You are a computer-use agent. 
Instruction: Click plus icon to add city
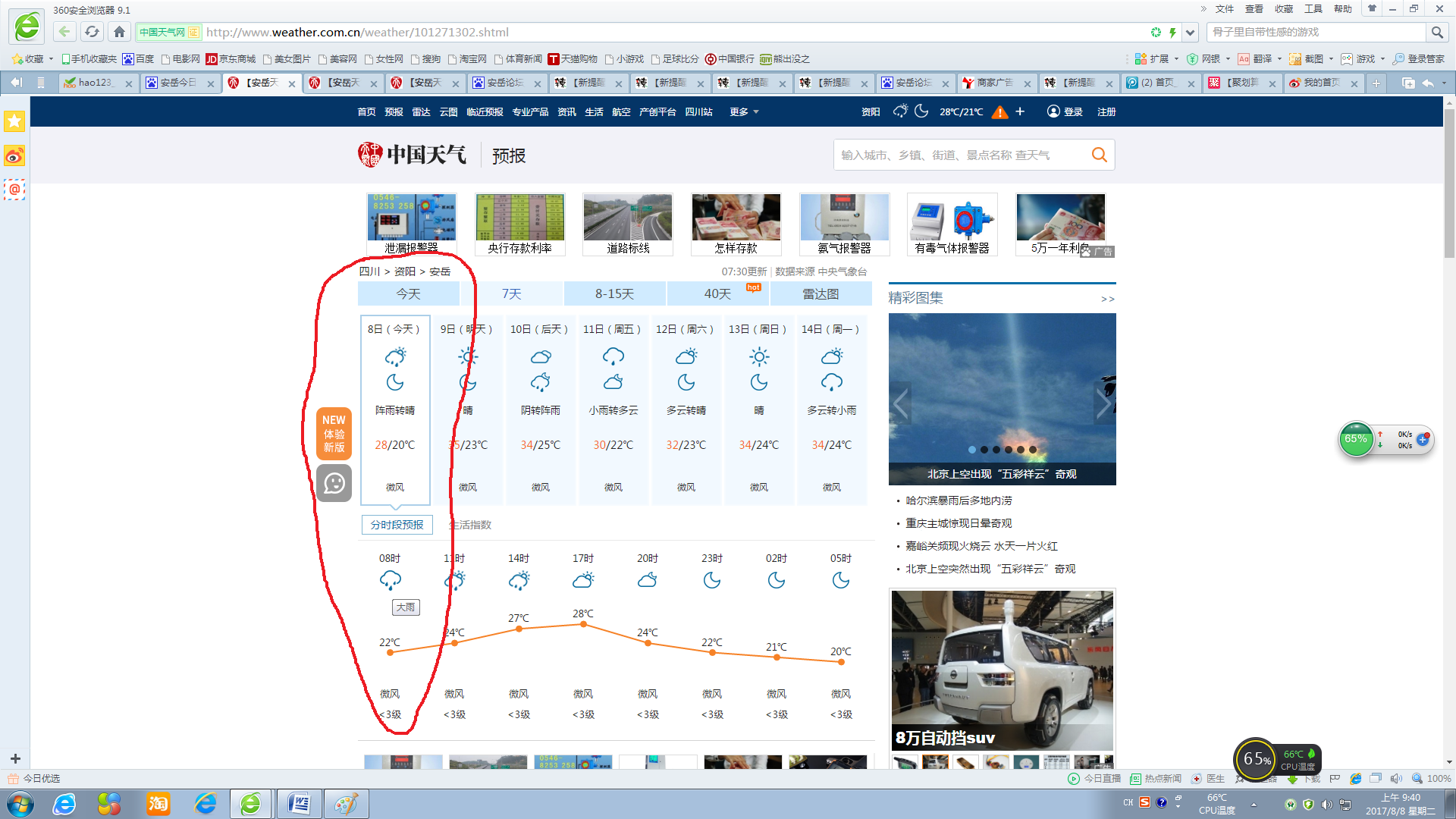point(1020,111)
